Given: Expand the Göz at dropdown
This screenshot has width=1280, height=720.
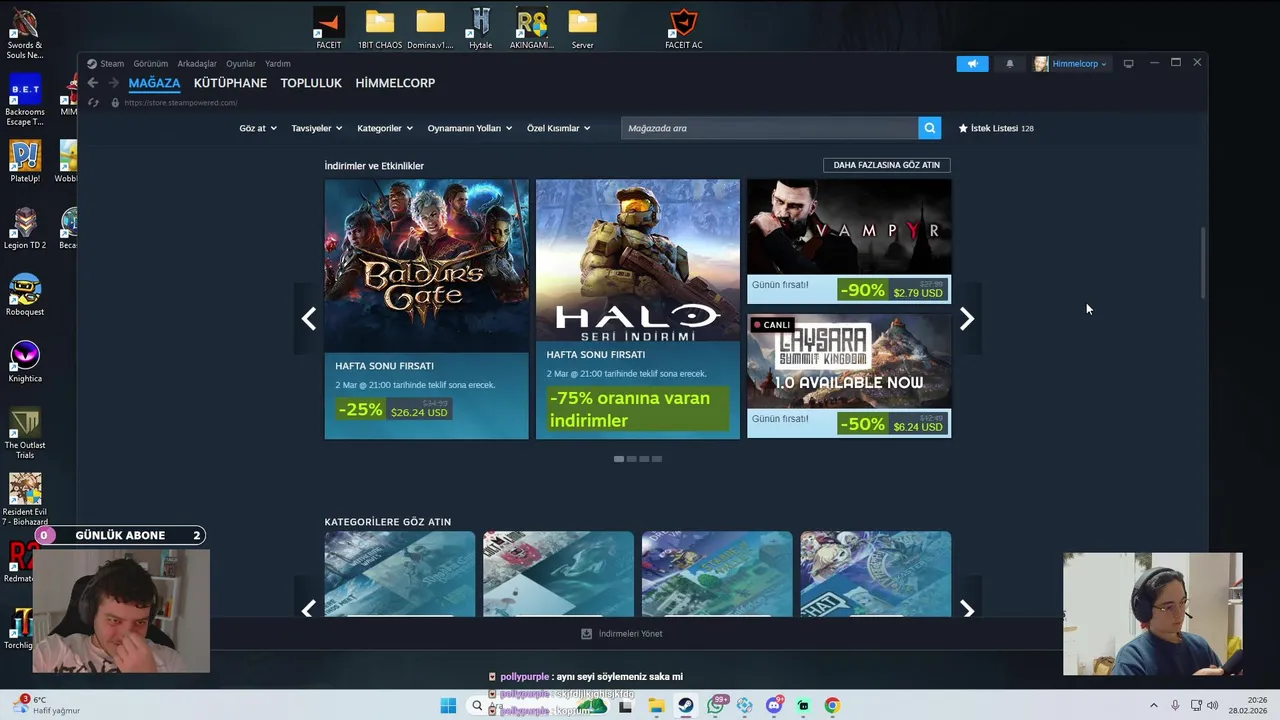Looking at the screenshot, I should pos(258,128).
